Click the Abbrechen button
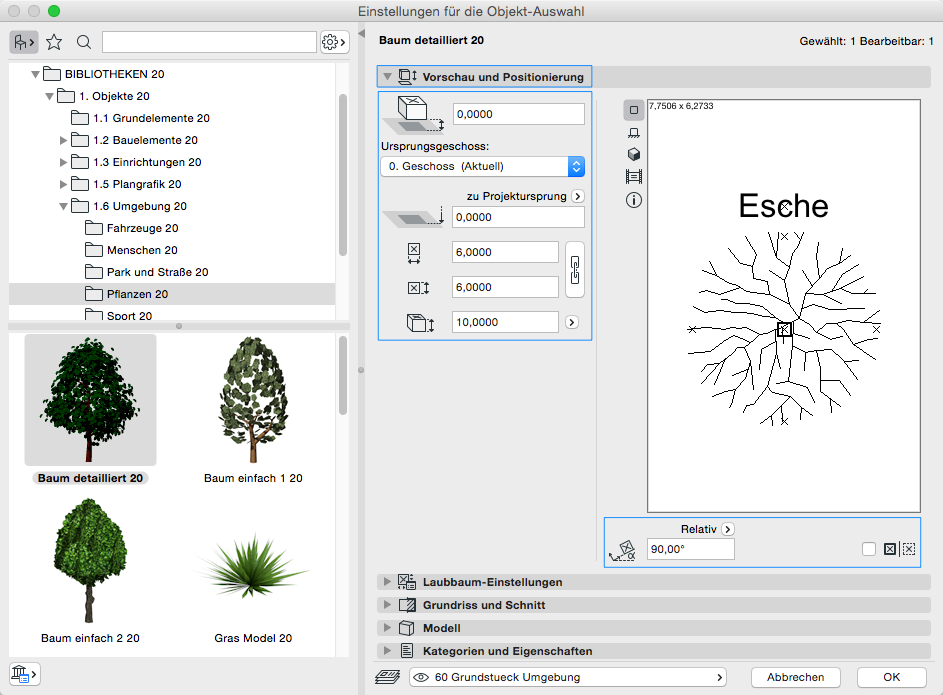Image resolution: width=943 pixels, height=695 pixels. tap(795, 677)
